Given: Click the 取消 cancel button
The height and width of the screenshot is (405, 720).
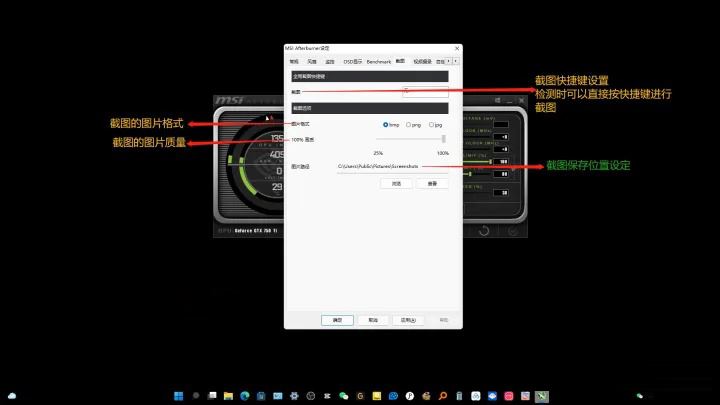Looking at the screenshot, I should 373,320.
